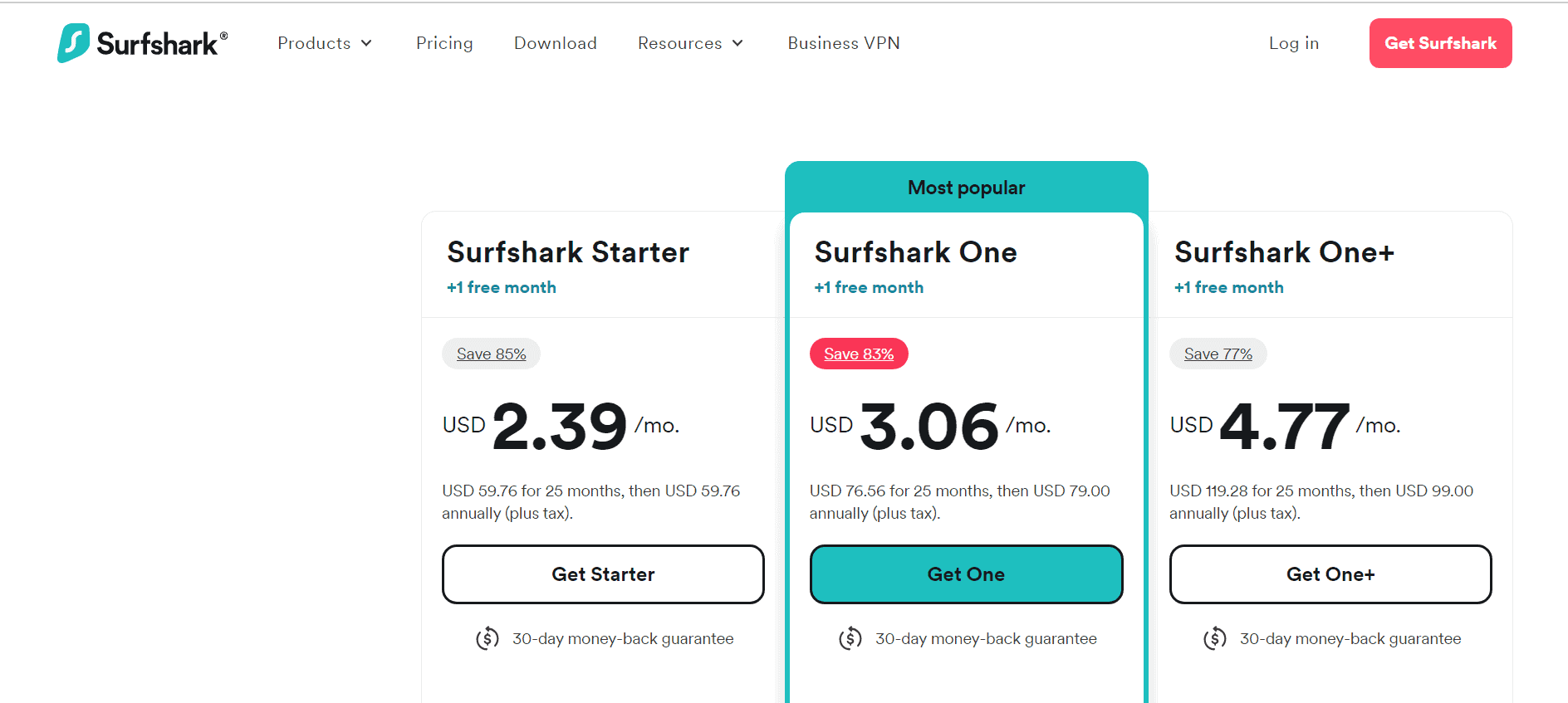
Task: Choose the Get One+ plan button
Action: pos(1330,574)
